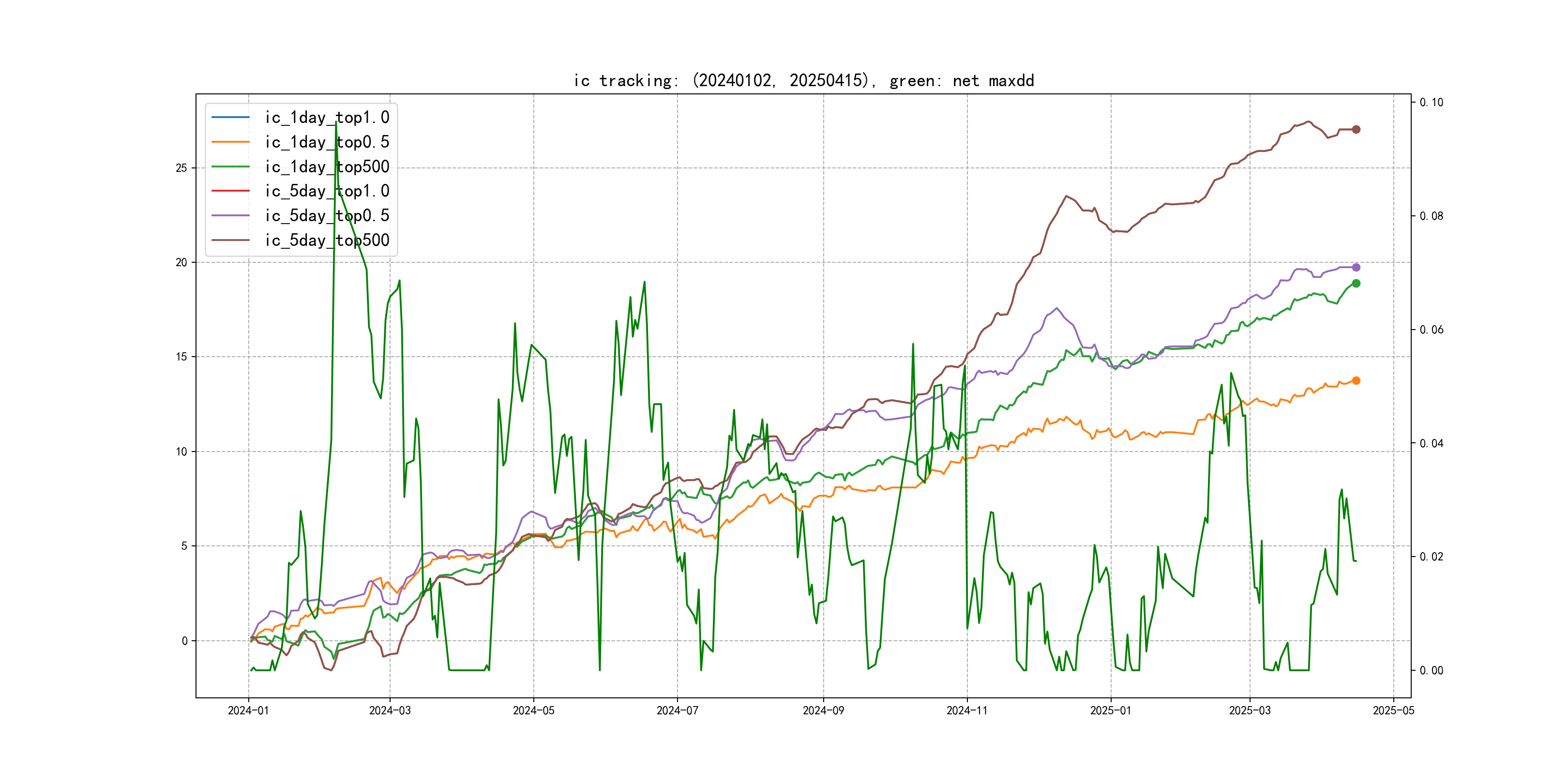Select the ic_1day_top500 legend label
The image size is (1568, 784).
(327, 167)
